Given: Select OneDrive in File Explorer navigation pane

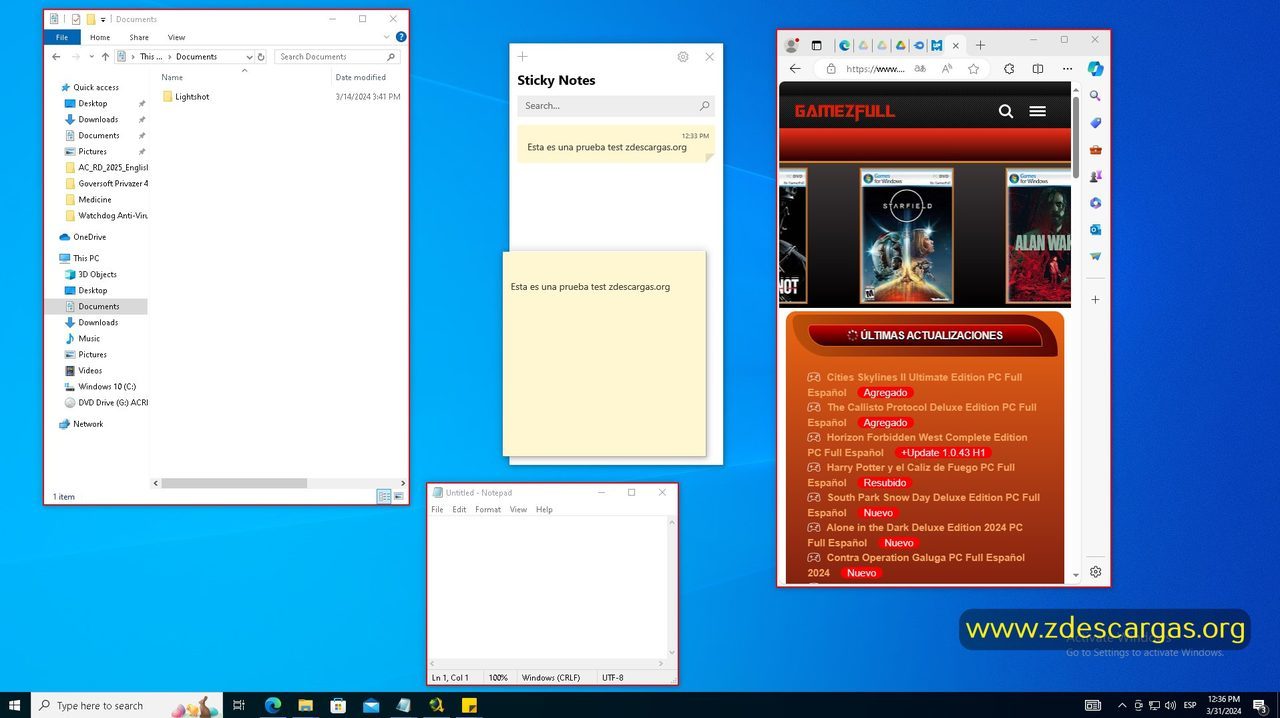Looking at the screenshot, I should [89, 237].
